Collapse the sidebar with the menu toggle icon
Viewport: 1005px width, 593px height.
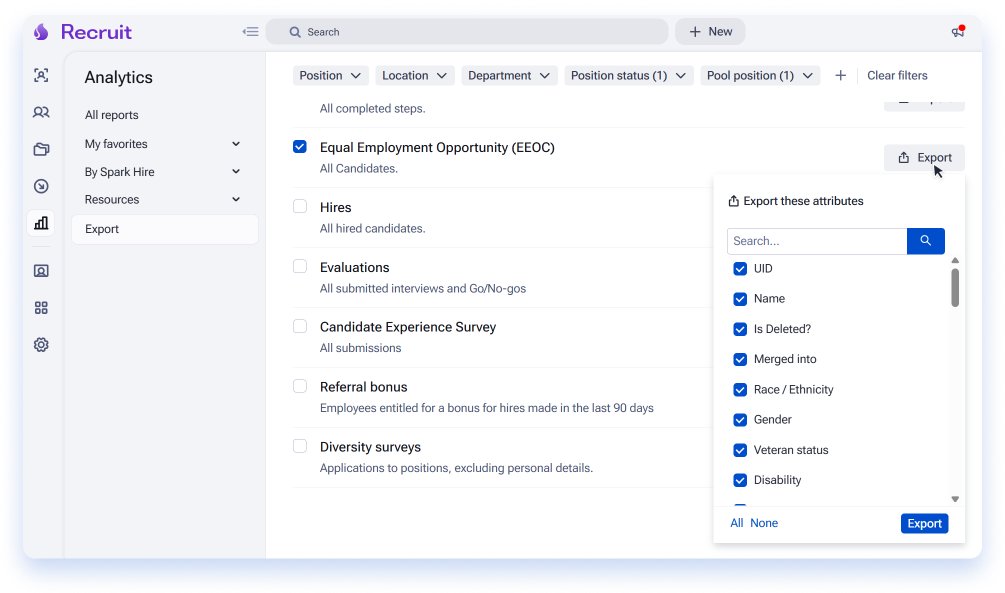(x=251, y=31)
